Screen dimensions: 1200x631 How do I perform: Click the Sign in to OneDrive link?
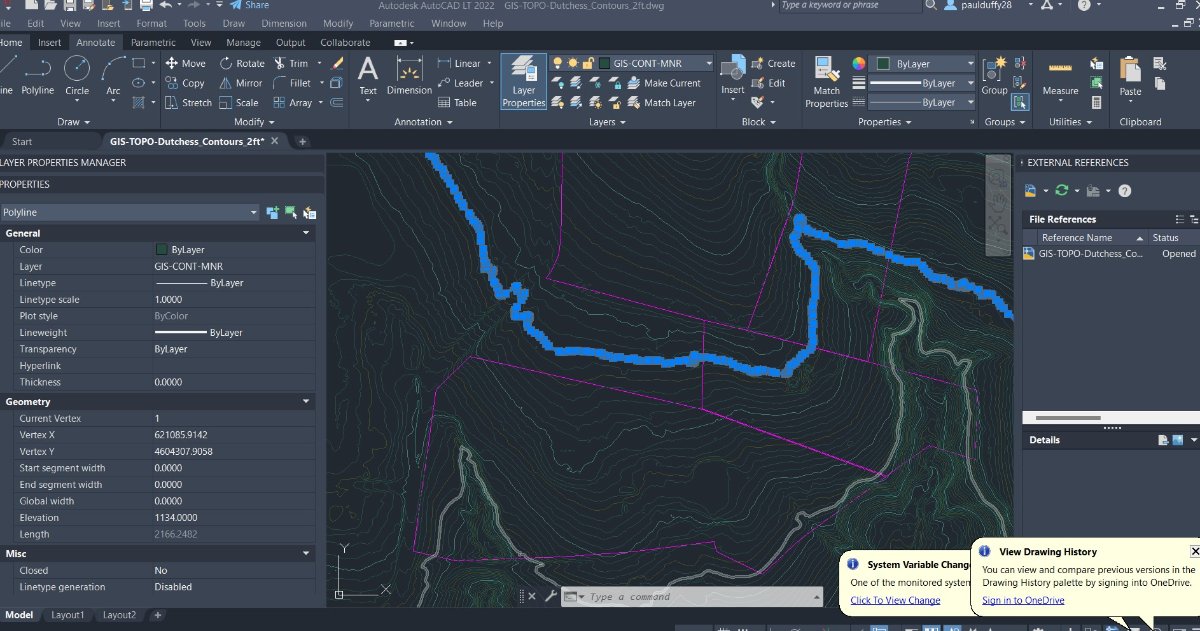pyautogui.click(x=1022, y=600)
